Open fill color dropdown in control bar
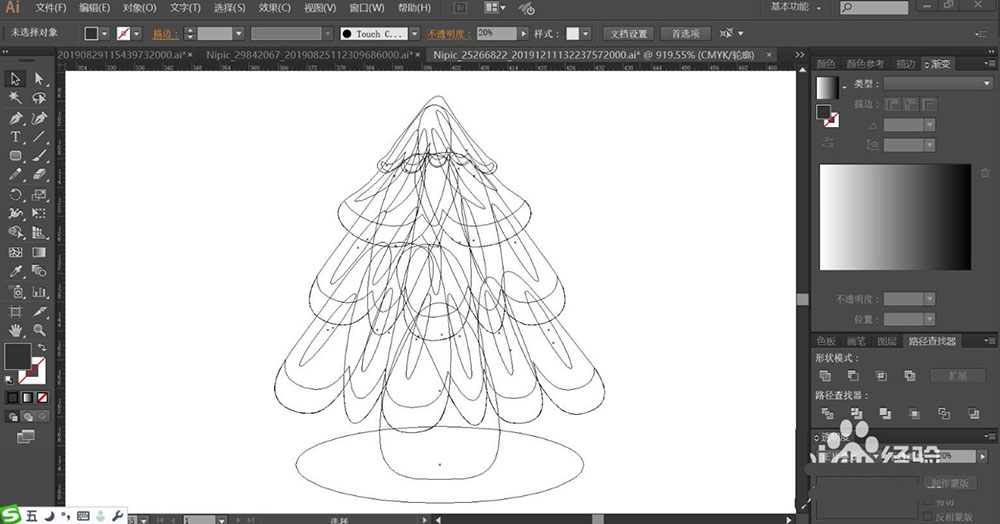1000x524 pixels. click(x=105, y=34)
